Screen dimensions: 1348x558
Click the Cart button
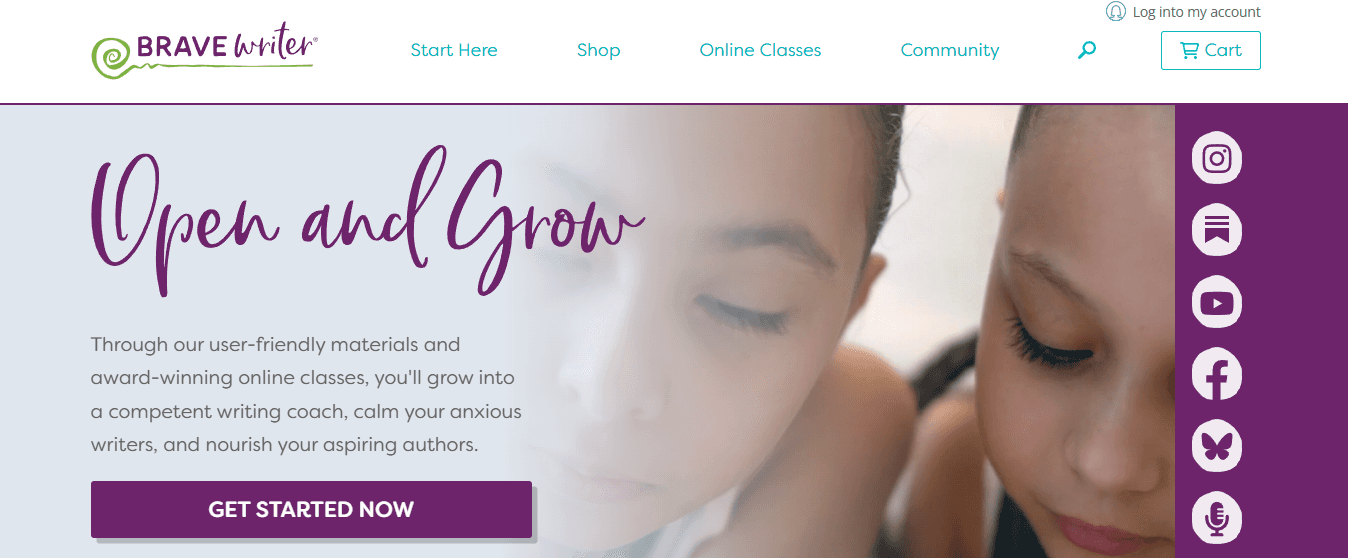pos(1210,50)
